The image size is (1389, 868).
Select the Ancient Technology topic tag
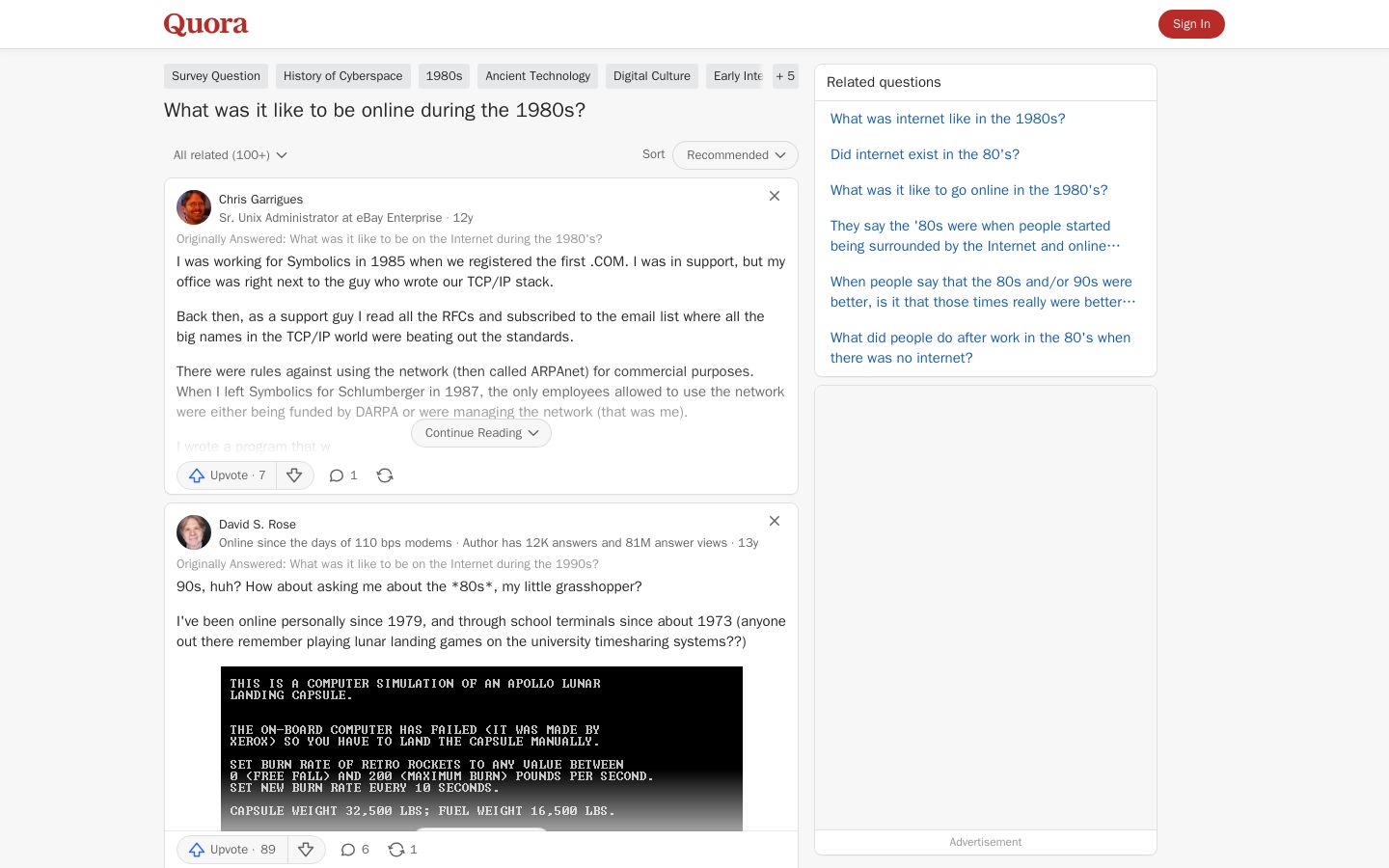pyautogui.click(x=537, y=76)
